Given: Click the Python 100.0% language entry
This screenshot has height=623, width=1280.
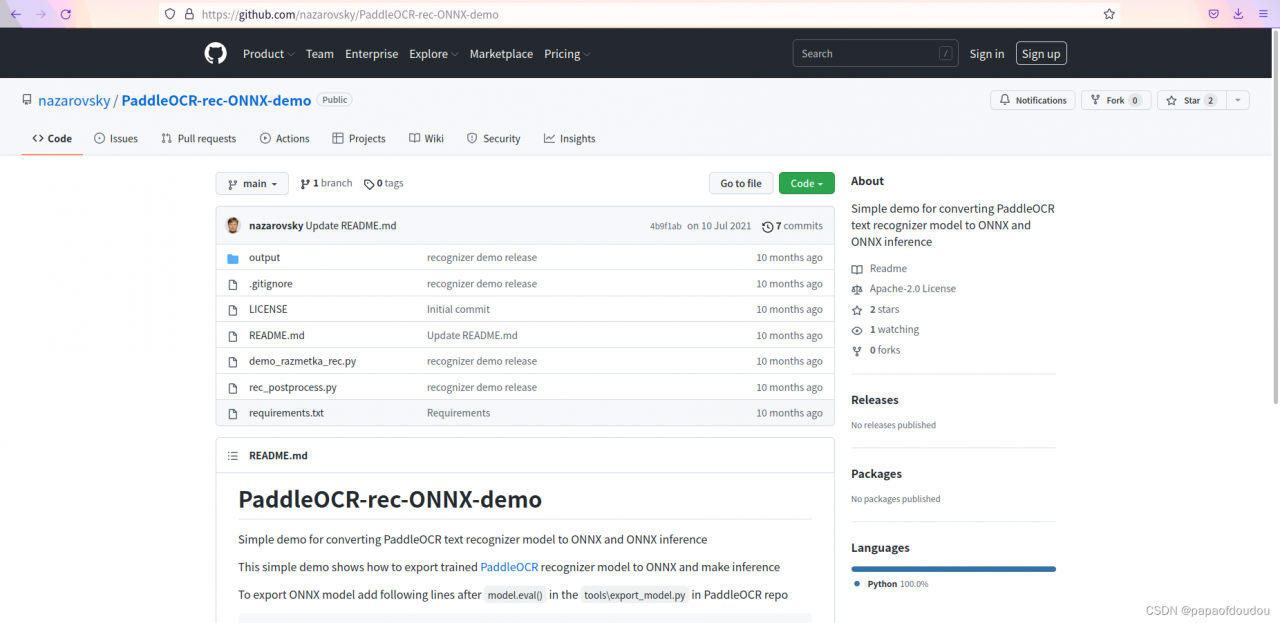Looking at the screenshot, I should [891, 584].
